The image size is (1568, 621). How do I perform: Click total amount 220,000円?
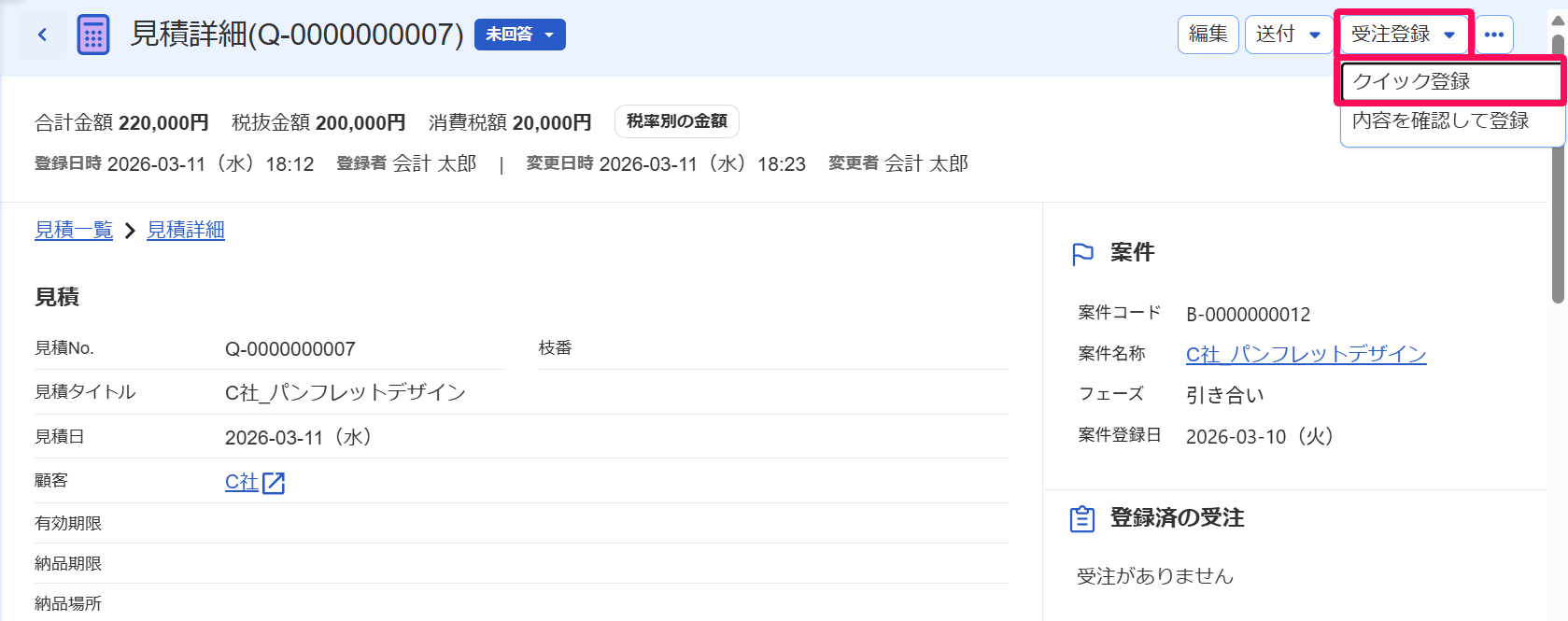pyautogui.click(x=163, y=122)
